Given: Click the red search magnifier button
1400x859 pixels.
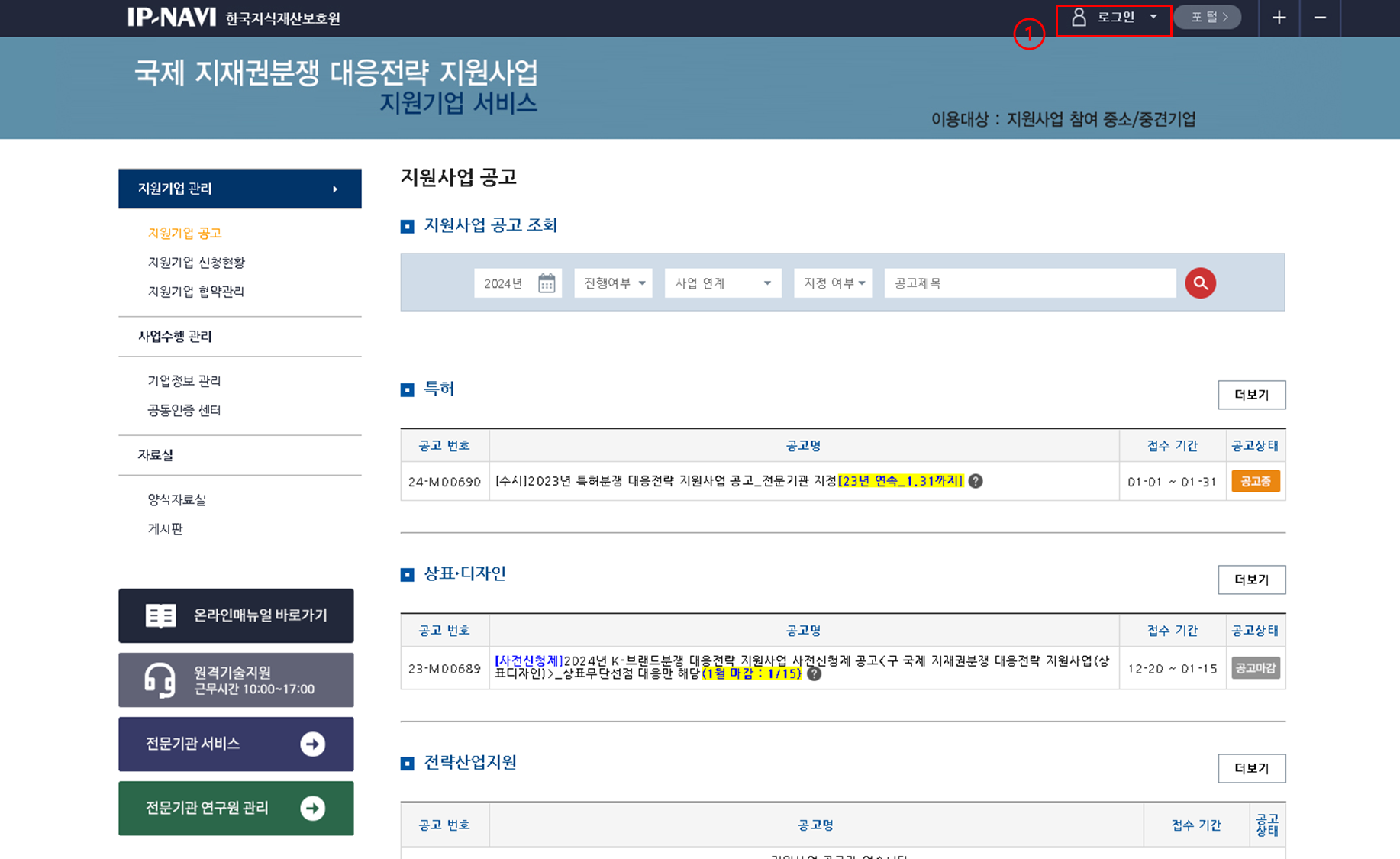Looking at the screenshot, I should [1200, 283].
